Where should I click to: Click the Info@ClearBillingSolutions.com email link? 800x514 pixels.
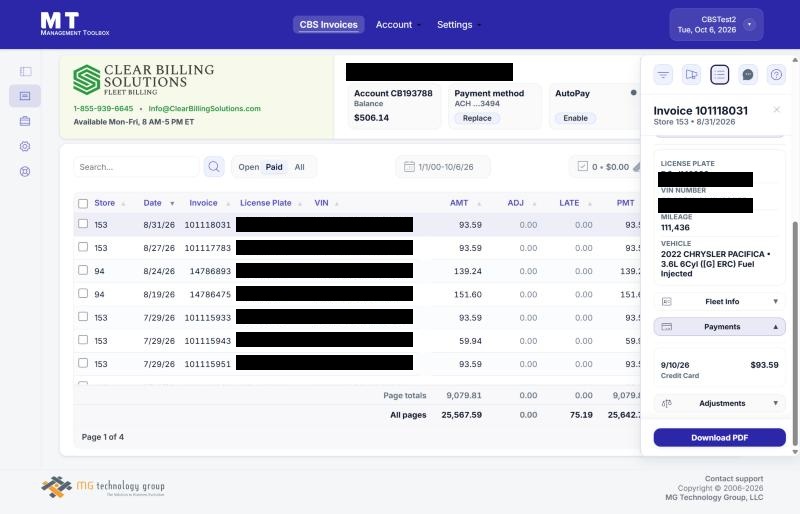pos(205,108)
